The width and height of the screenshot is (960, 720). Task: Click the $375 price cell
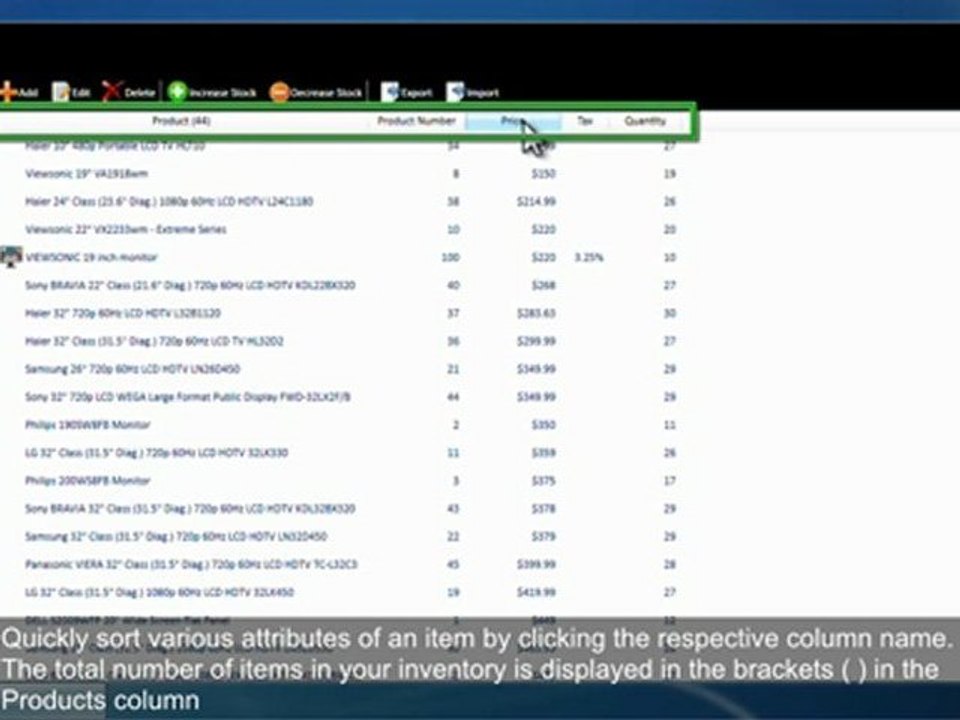click(x=544, y=481)
